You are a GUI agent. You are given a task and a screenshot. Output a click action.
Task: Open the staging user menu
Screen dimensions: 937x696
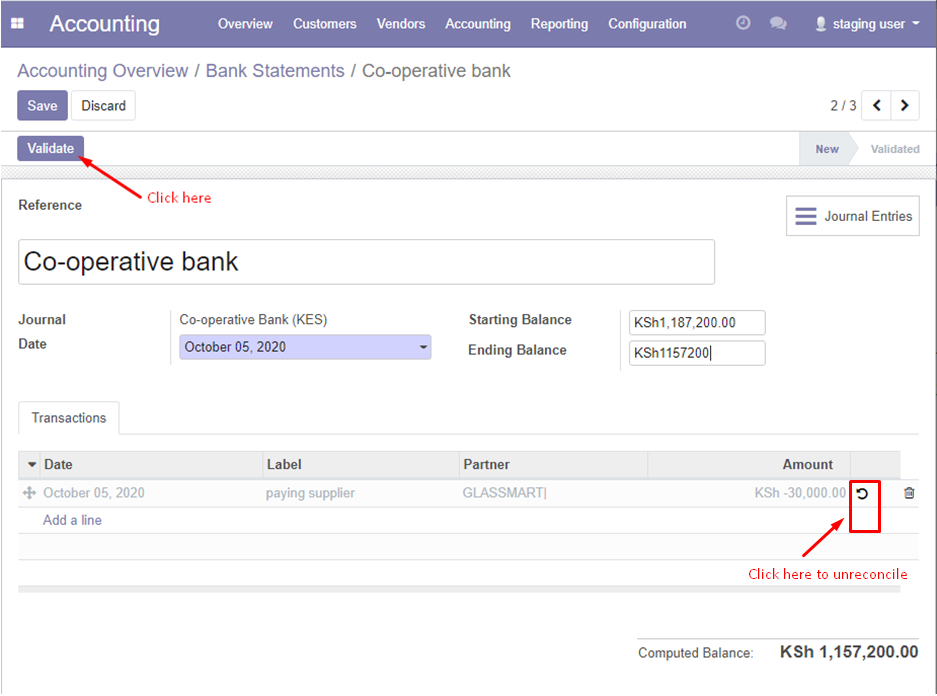(x=867, y=24)
